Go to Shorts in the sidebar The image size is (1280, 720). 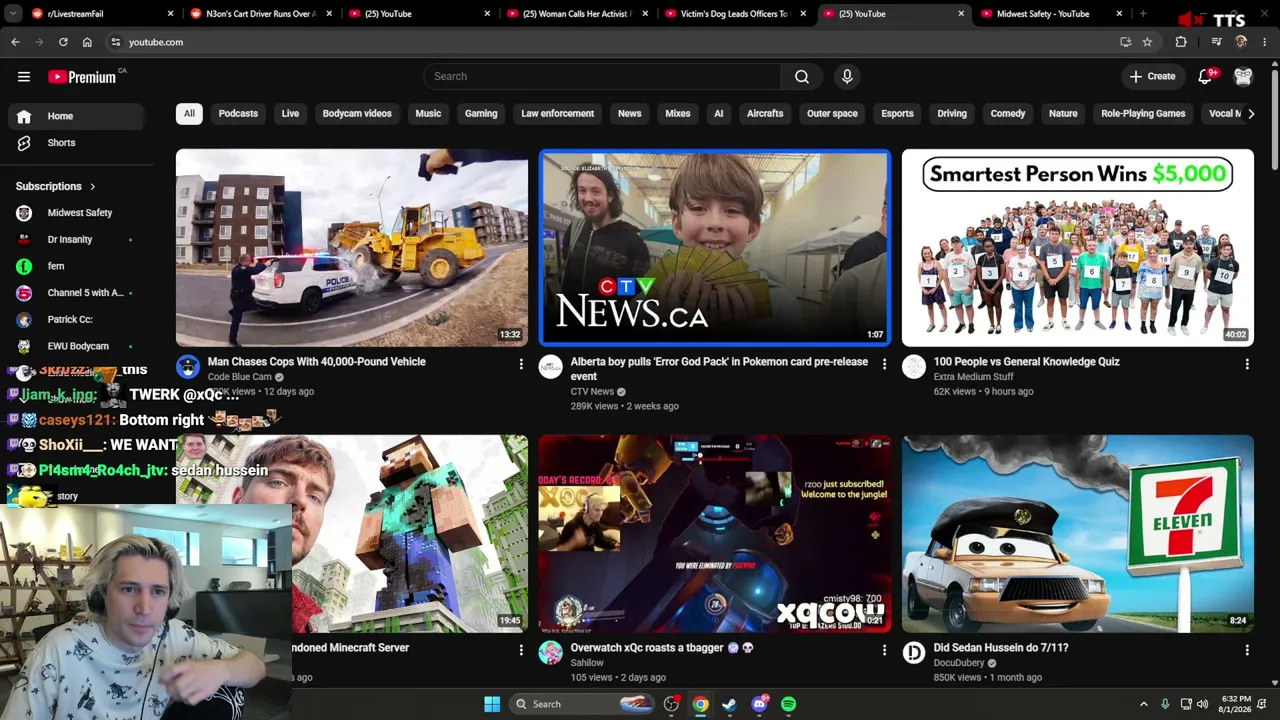pyautogui.click(x=76, y=143)
